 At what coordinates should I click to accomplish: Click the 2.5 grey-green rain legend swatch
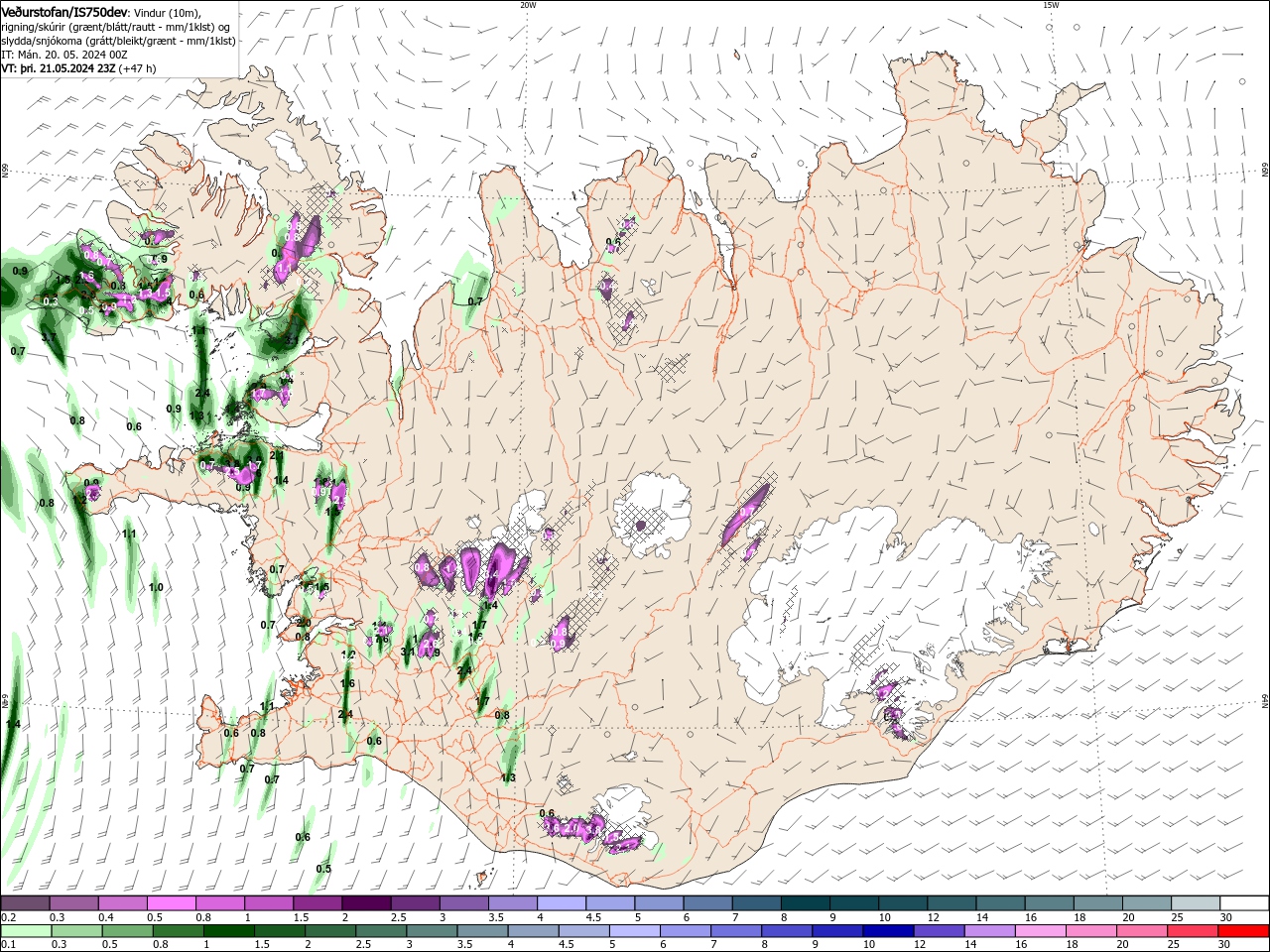(x=381, y=931)
